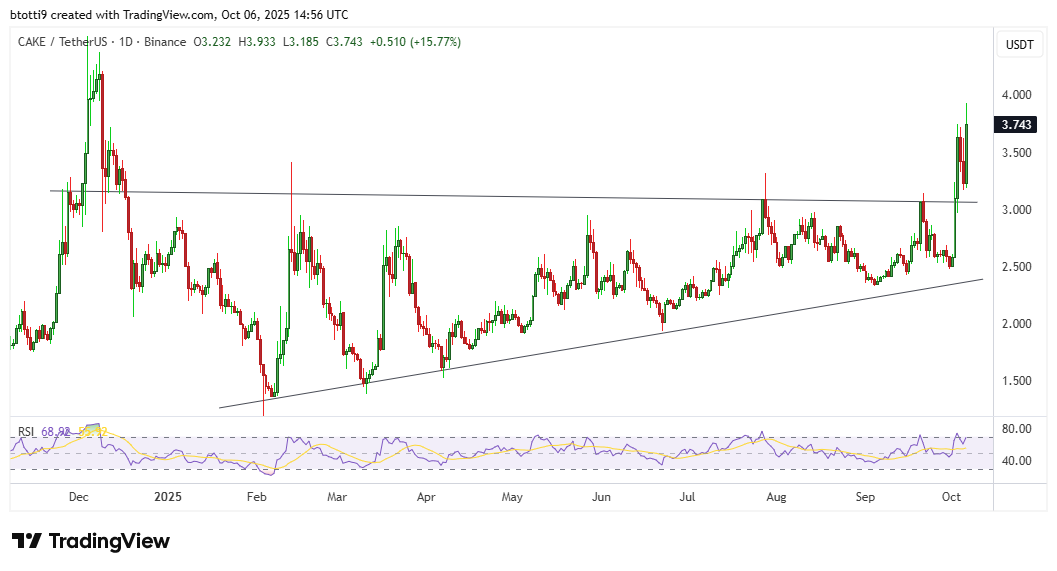This screenshot has width=1057, height=571.
Task: Click the May label on time axis
Action: [x=512, y=496]
